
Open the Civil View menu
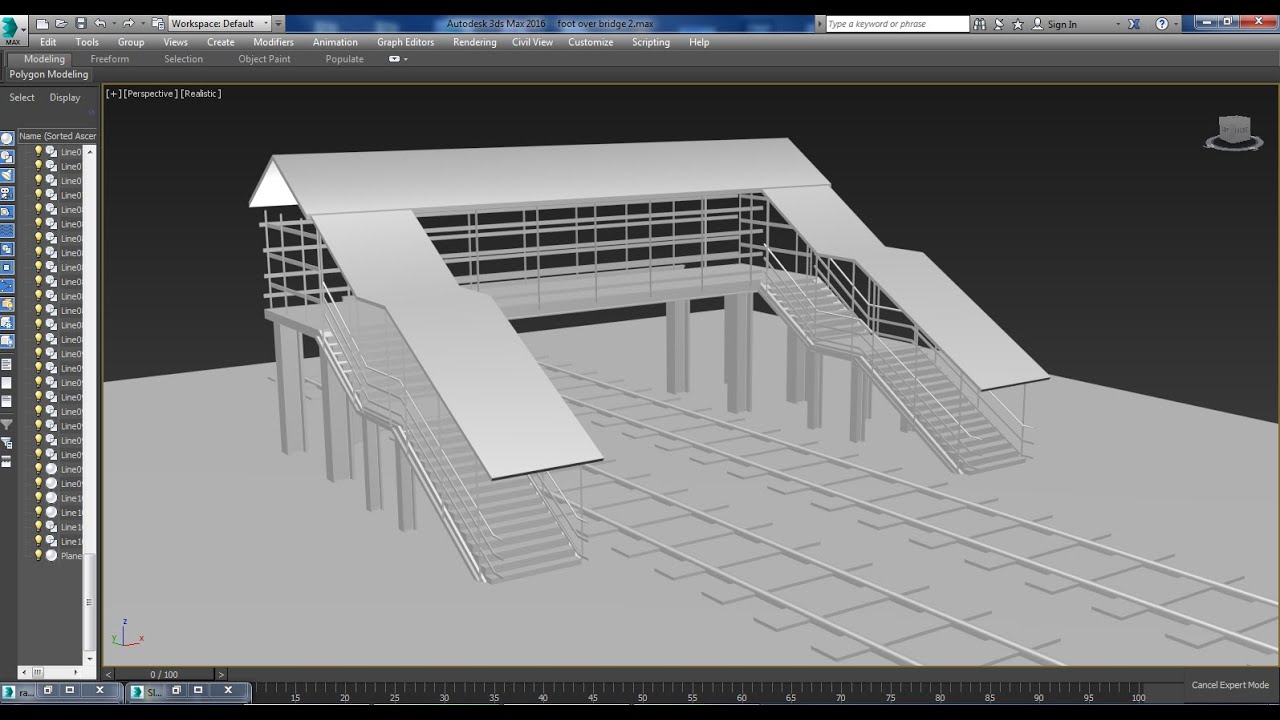click(x=532, y=42)
